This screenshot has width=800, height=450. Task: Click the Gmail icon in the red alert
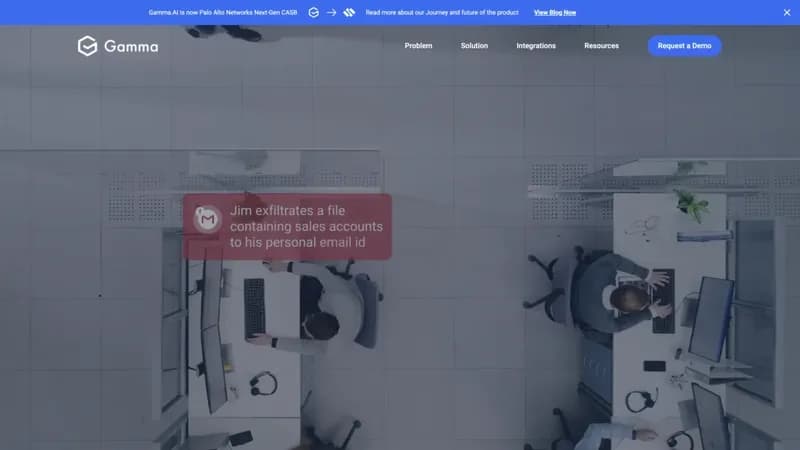pos(207,219)
